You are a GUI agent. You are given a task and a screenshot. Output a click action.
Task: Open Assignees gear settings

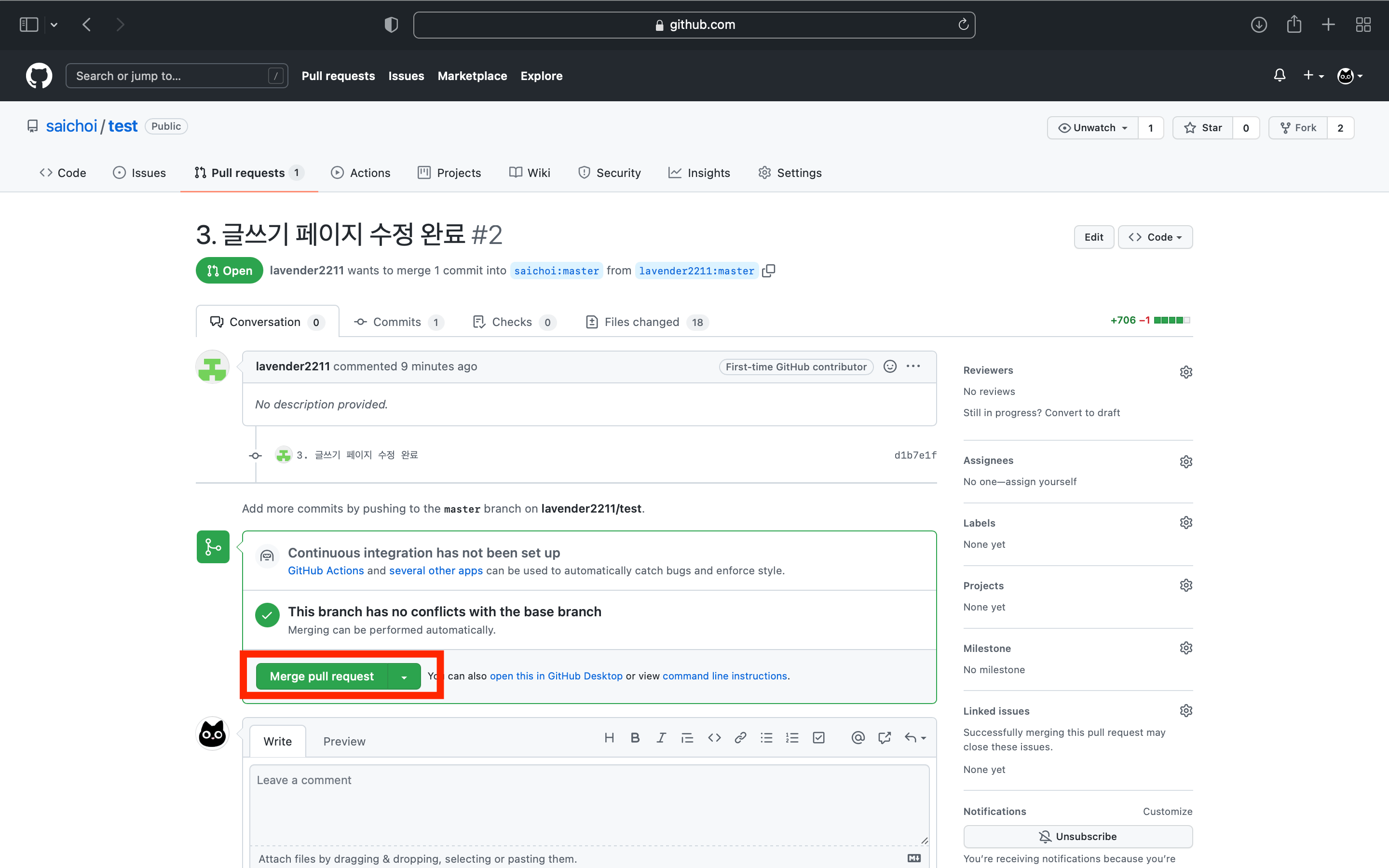click(x=1186, y=461)
